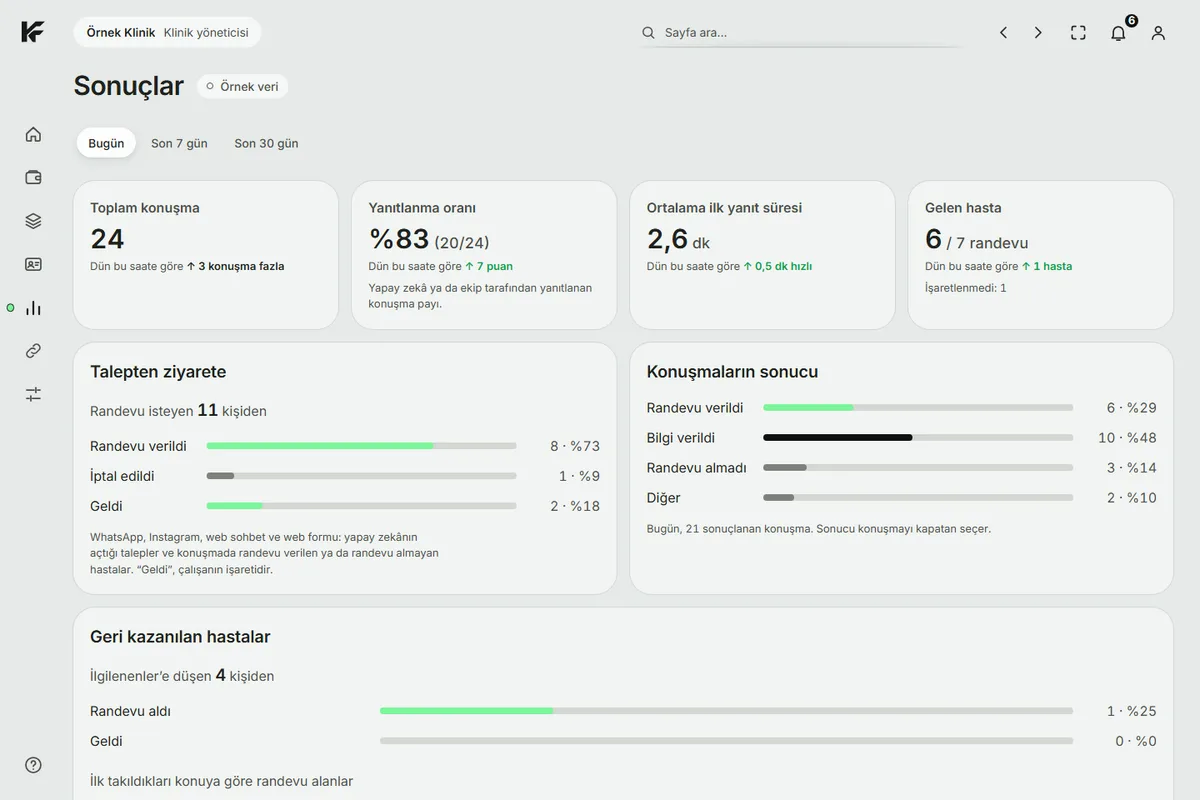Click the search magnifier icon
Image resolution: width=1200 pixels, height=800 pixels.
[x=648, y=33]
